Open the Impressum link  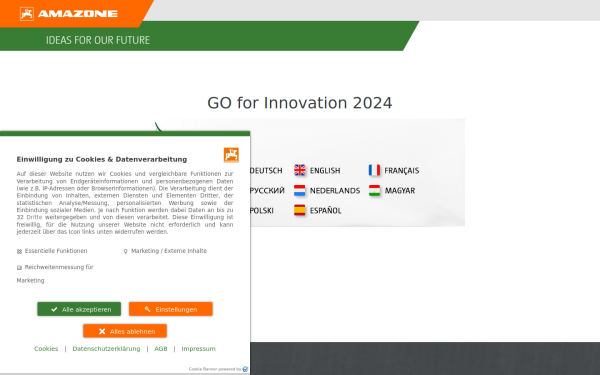click(199, 349)
